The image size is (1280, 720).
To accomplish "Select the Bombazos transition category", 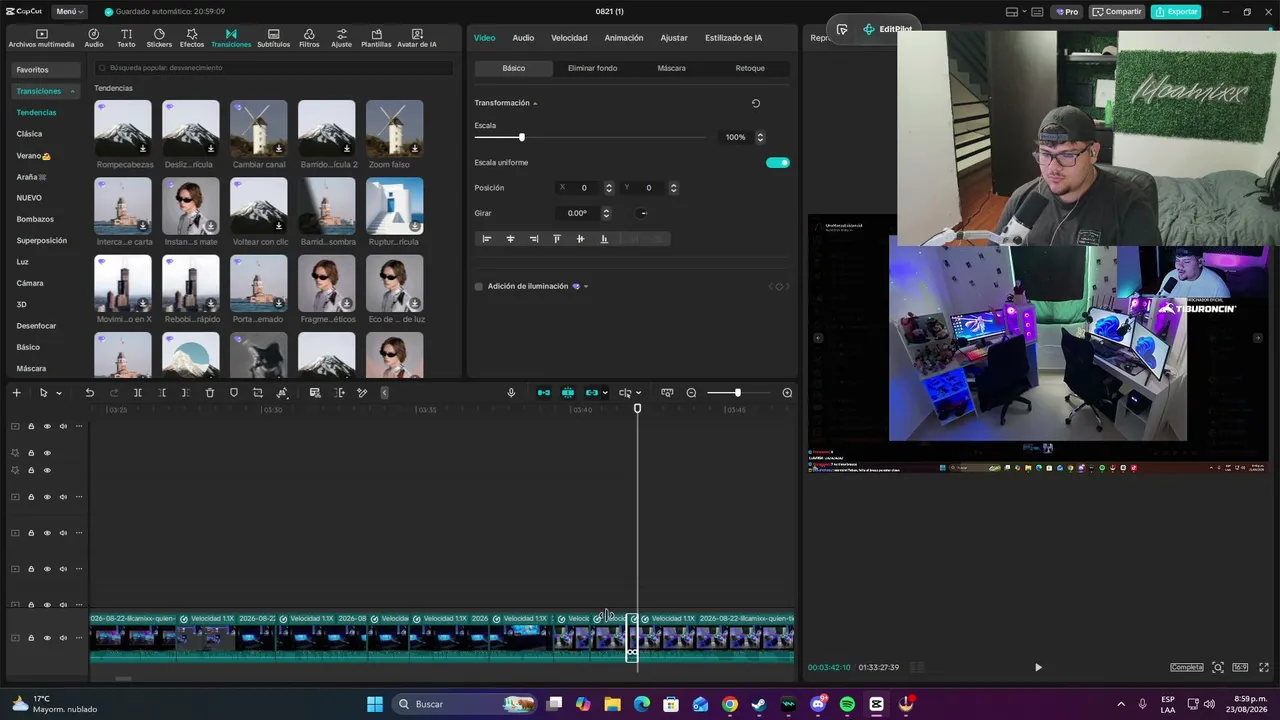I will (35, 219).
